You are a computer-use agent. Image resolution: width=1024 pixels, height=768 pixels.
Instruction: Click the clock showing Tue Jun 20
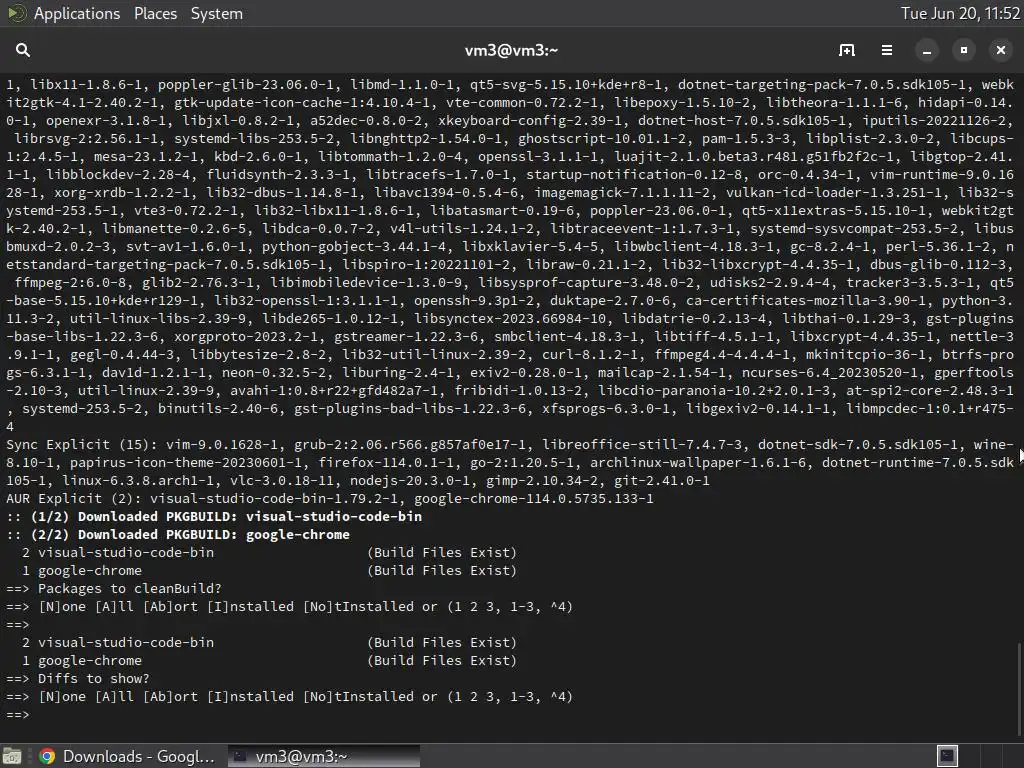point(960,14)
